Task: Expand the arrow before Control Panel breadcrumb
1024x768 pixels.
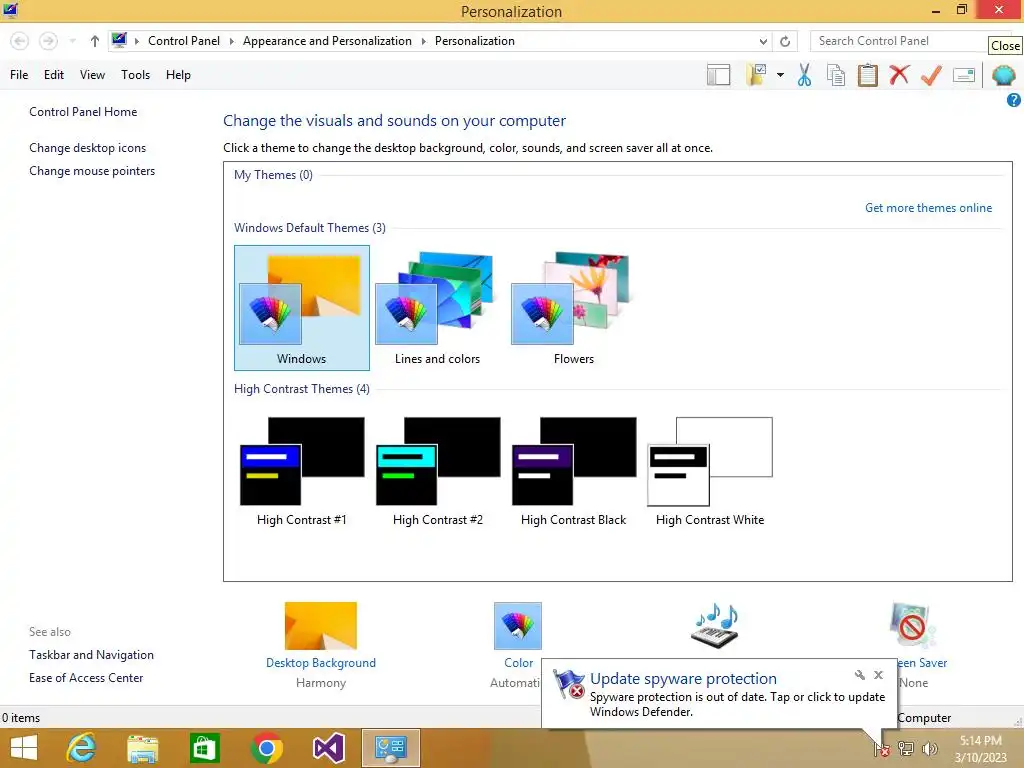Action: tap(136, 41)
